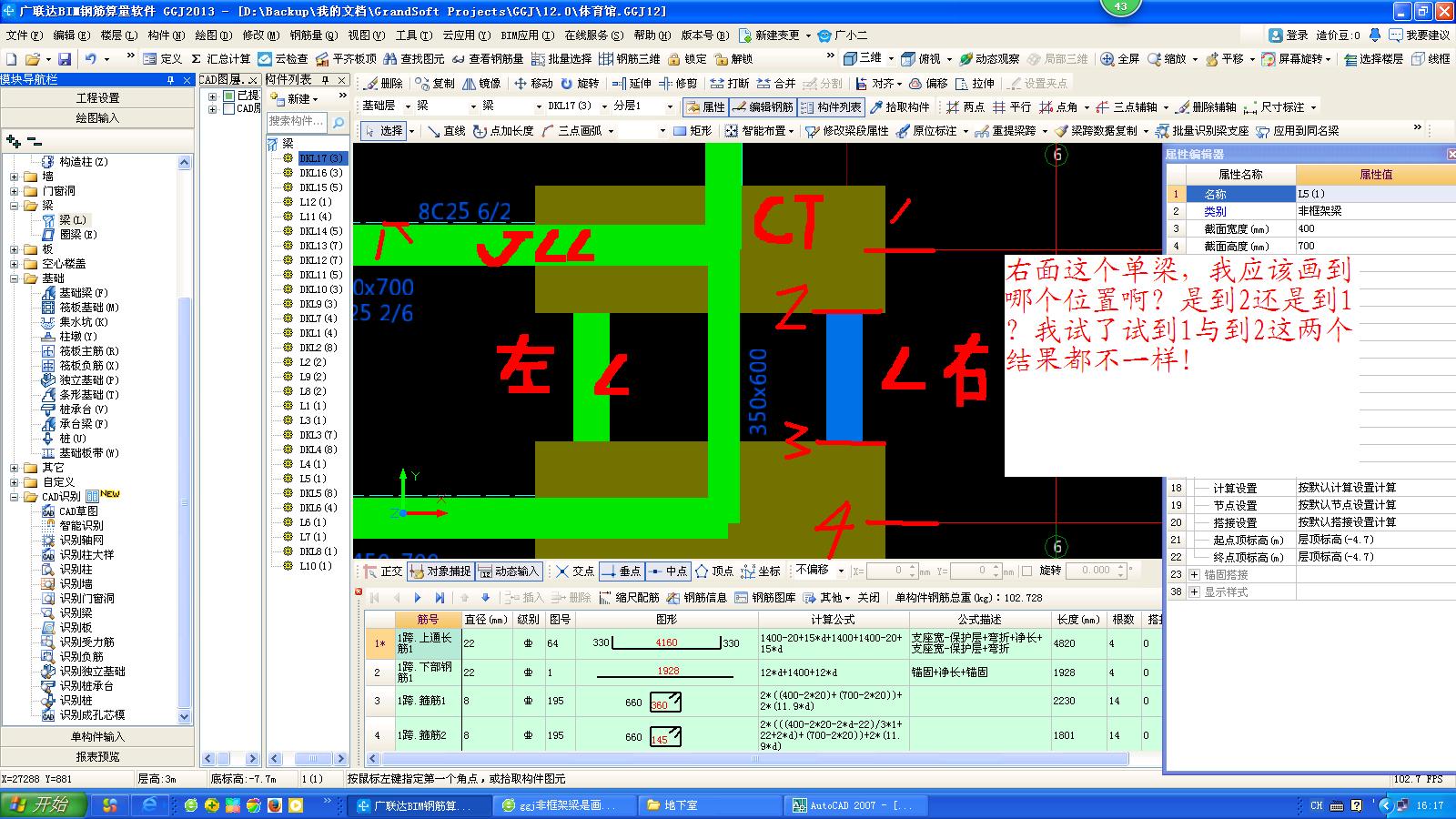
Task: Draw with the 直线 line tool
Action: click(446, 131)
